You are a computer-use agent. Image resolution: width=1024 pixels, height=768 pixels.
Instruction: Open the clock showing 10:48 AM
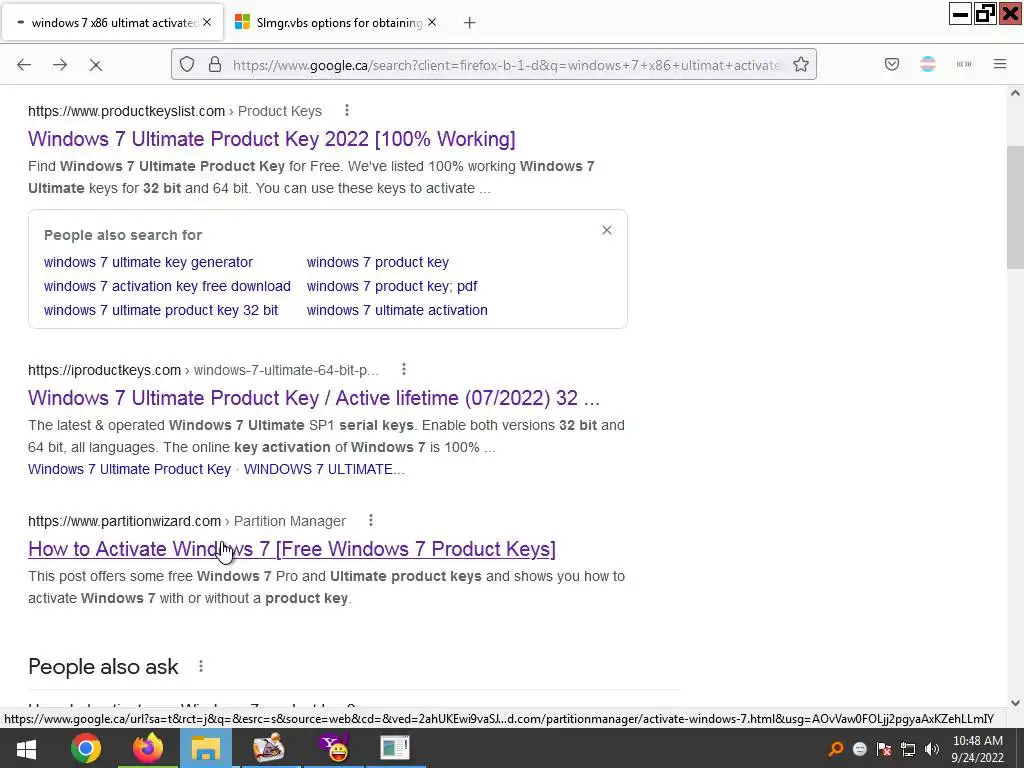[x=977, y=749]
